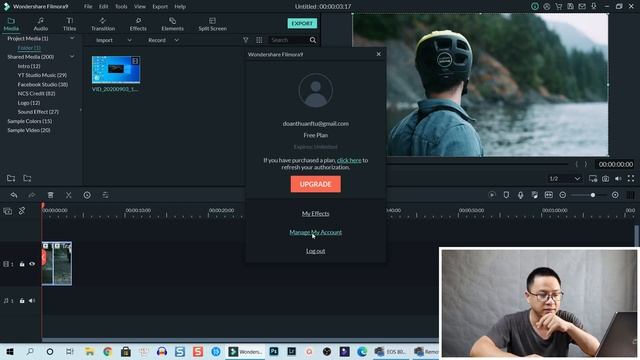
Task: Switch media grid view icon
Action: point(259,40)
